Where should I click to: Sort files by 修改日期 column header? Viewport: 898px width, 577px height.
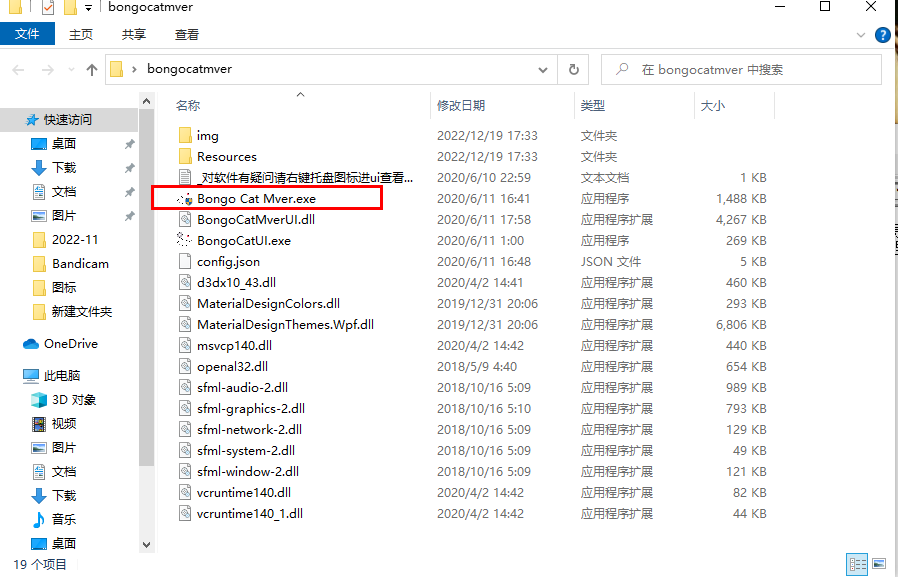[461, 106]
